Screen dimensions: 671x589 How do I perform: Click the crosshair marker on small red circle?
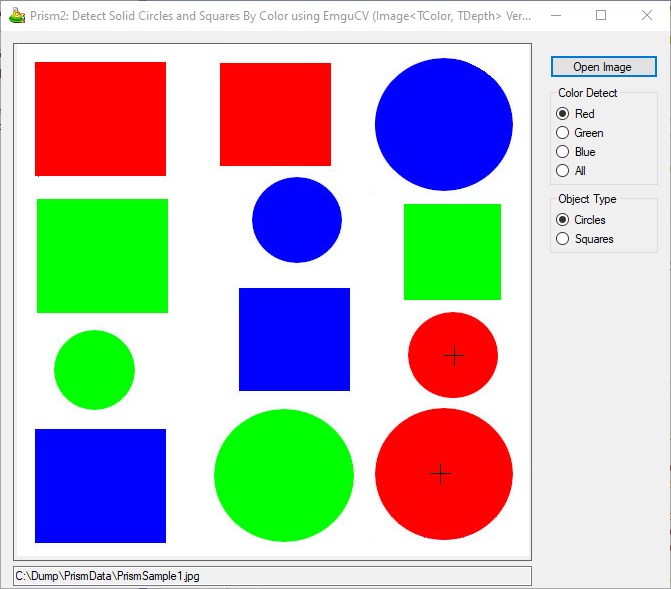454,355
